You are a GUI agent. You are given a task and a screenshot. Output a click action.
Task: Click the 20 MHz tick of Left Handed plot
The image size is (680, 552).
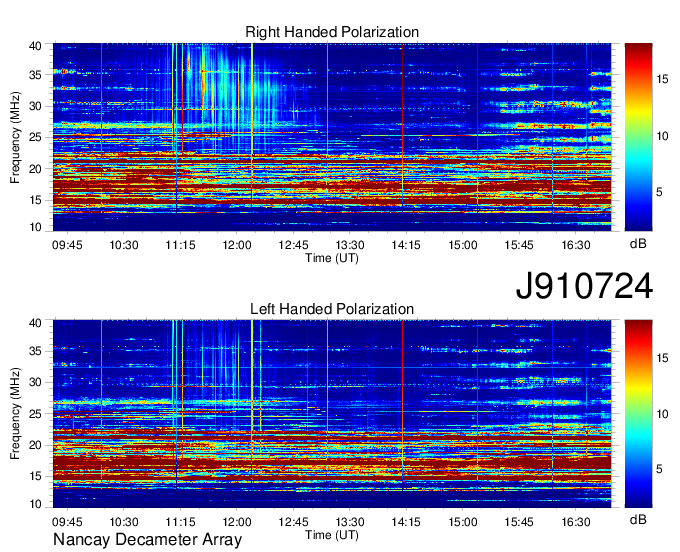(36, 445)
